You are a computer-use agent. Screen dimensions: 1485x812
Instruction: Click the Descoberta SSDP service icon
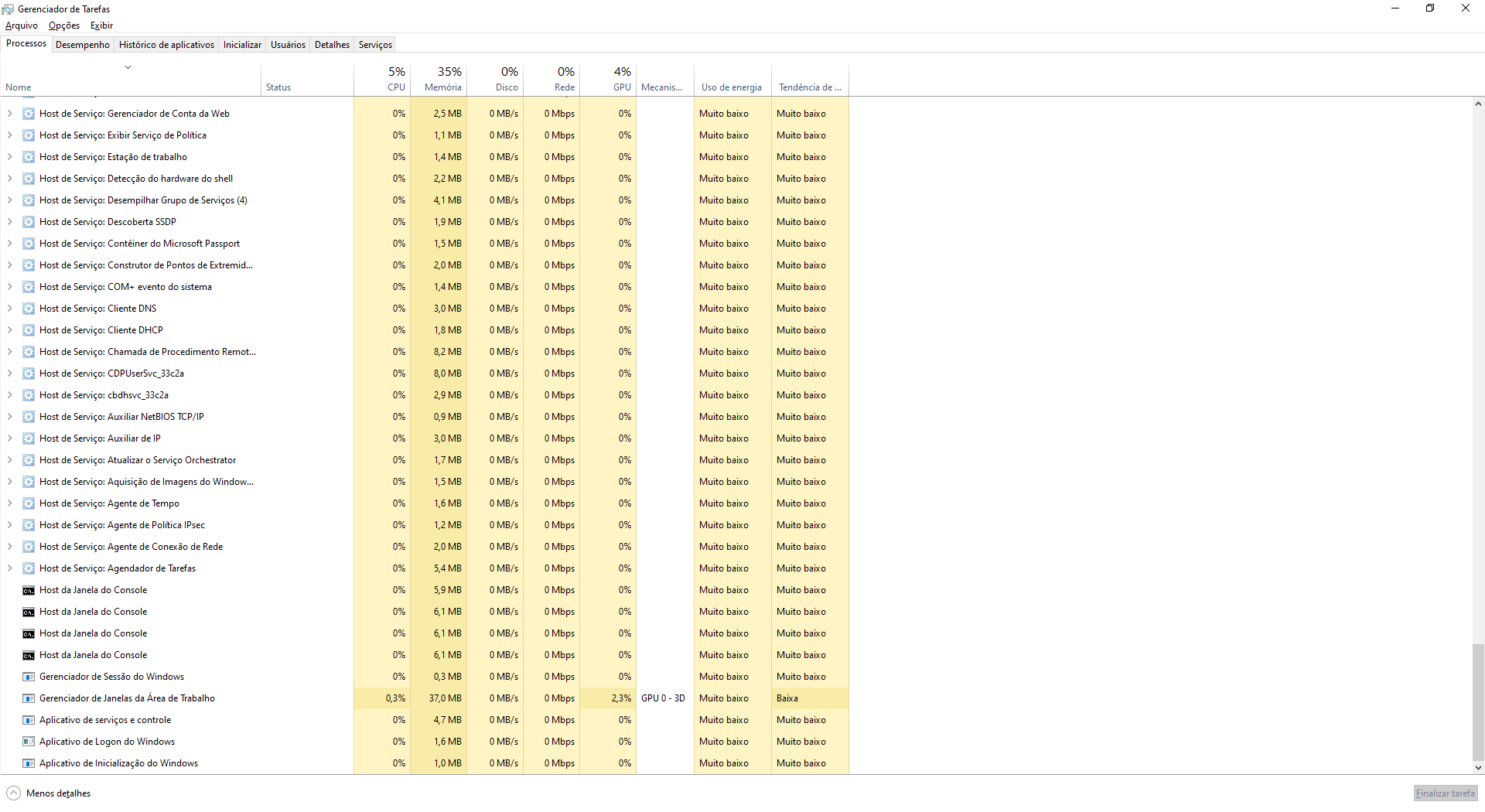tap(29, 222)
